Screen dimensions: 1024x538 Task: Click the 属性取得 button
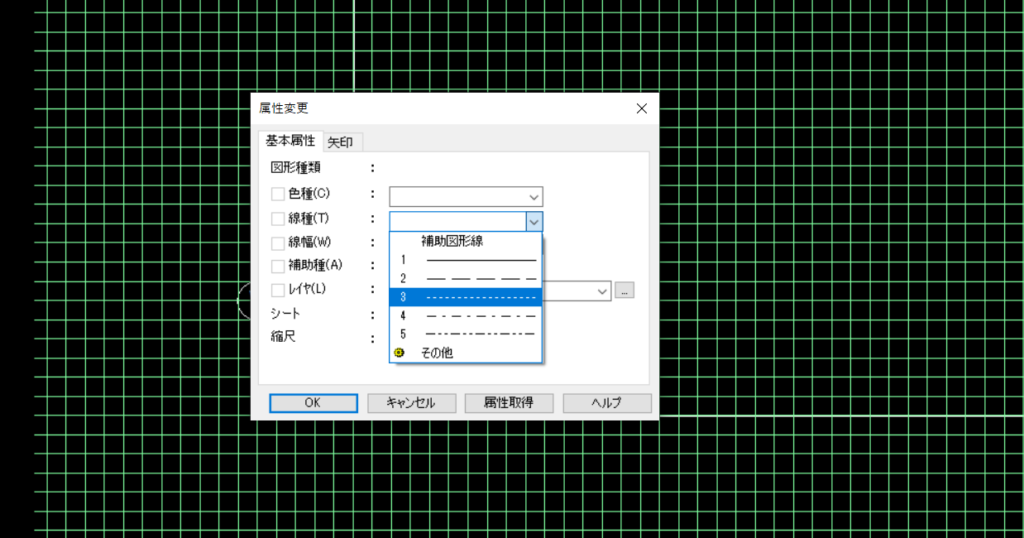point(508,403)
